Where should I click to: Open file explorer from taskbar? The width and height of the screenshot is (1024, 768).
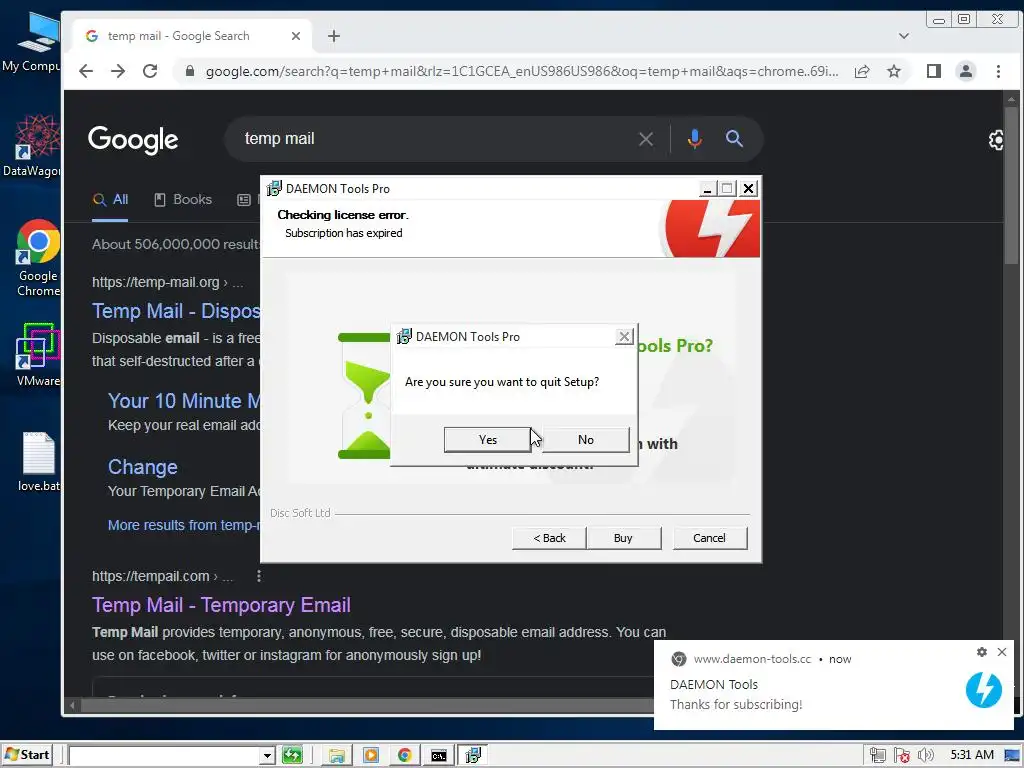[336, 756]
